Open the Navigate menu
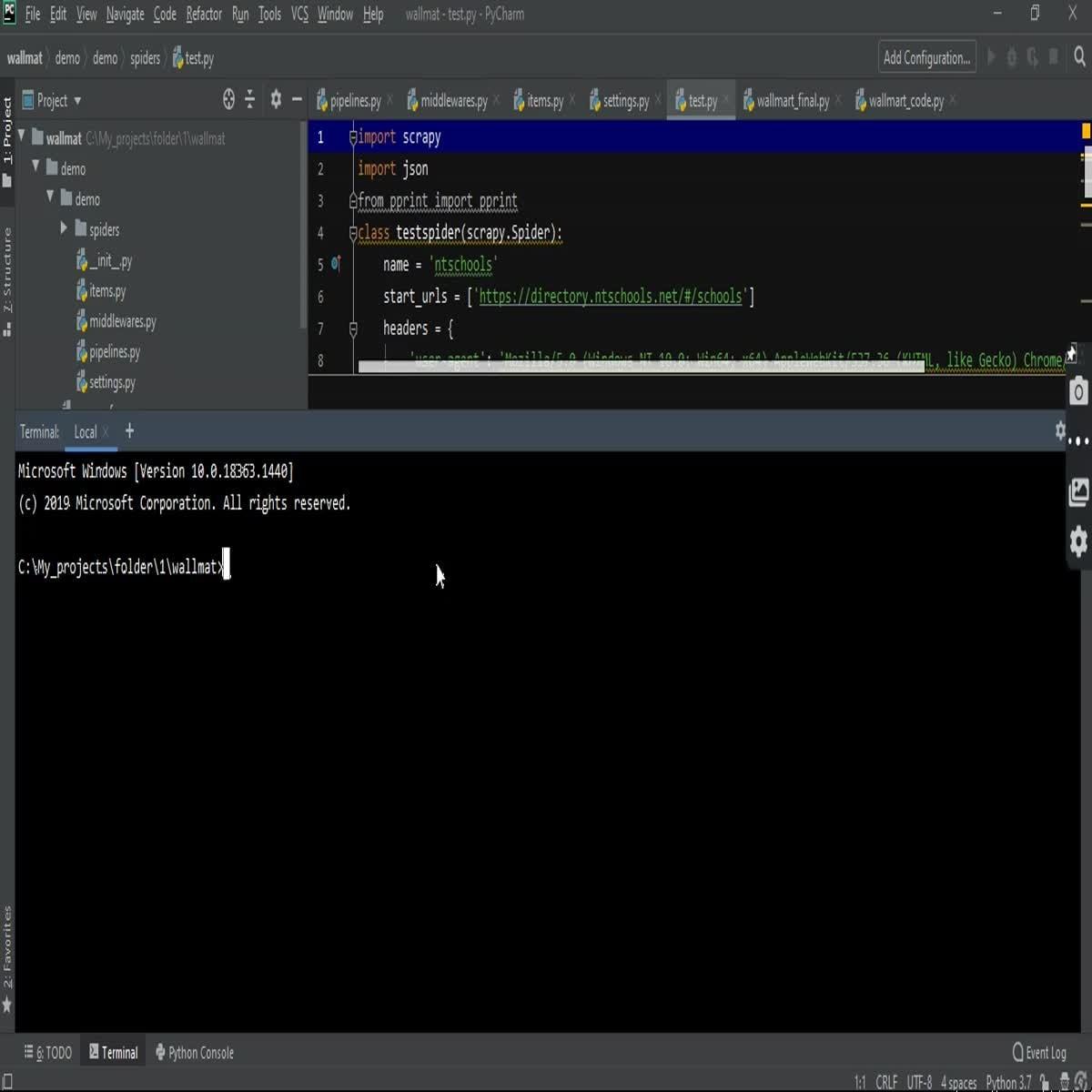The width and height of the screenshot is (1092, 1092). click(x=124, y=15)
